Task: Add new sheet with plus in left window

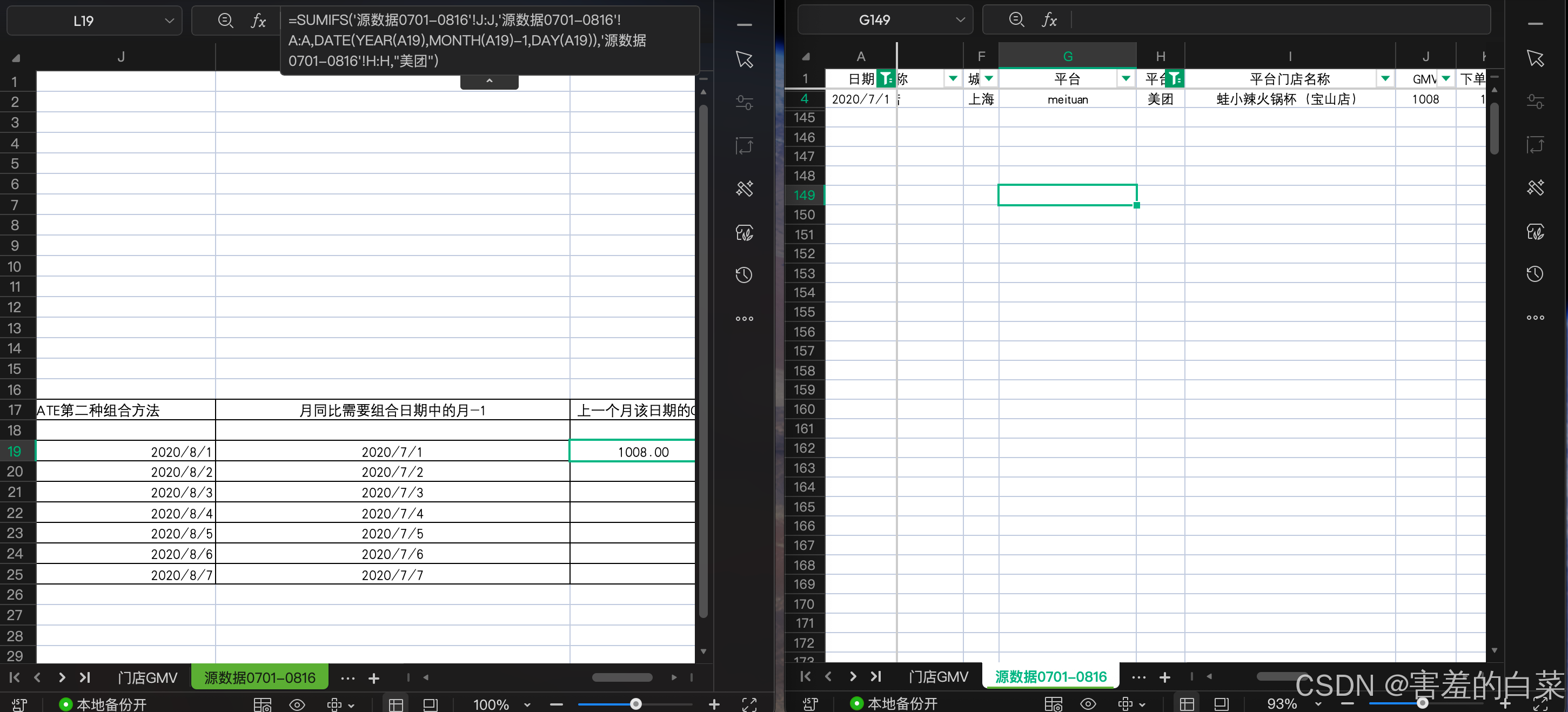Action: pos(374,678)
